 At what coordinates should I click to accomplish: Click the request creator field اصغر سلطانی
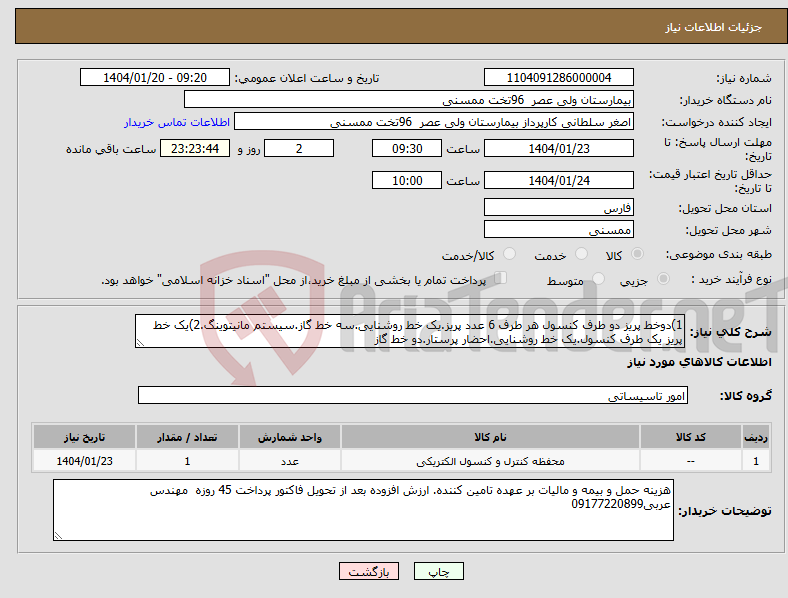[434, 122]
